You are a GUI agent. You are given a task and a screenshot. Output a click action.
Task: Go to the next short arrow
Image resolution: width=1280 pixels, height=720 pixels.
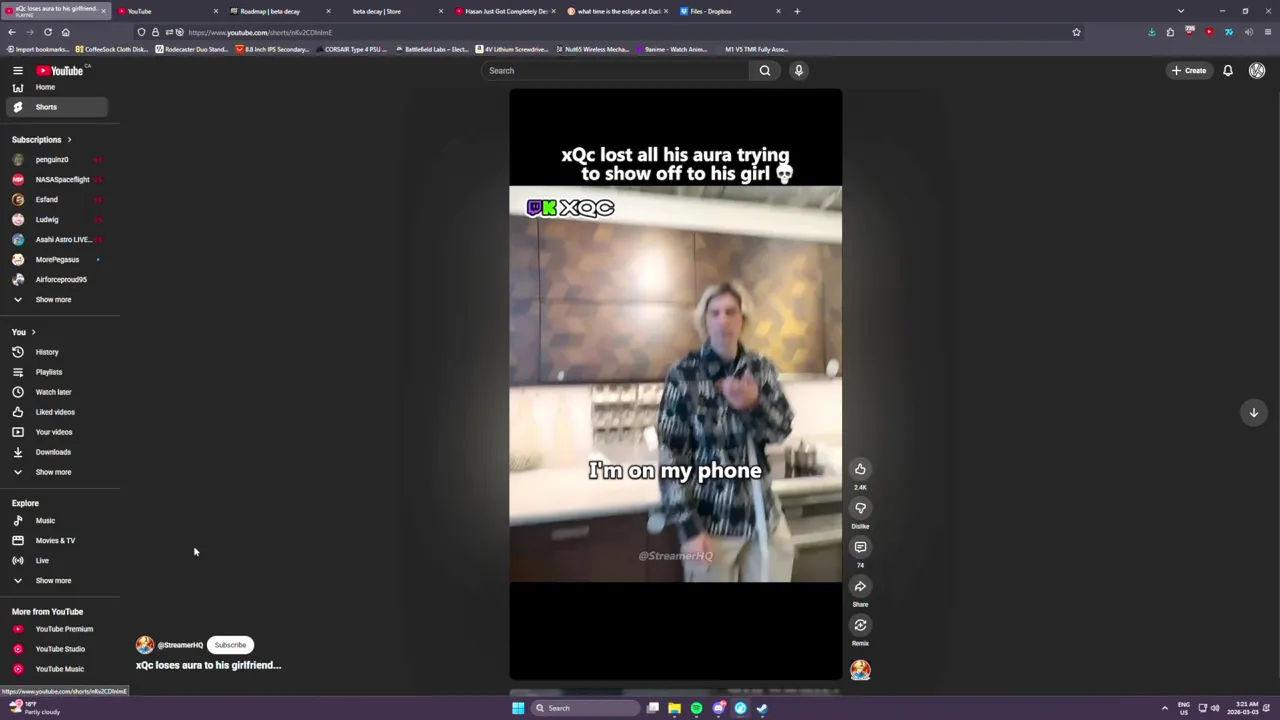pos(1253,412)
